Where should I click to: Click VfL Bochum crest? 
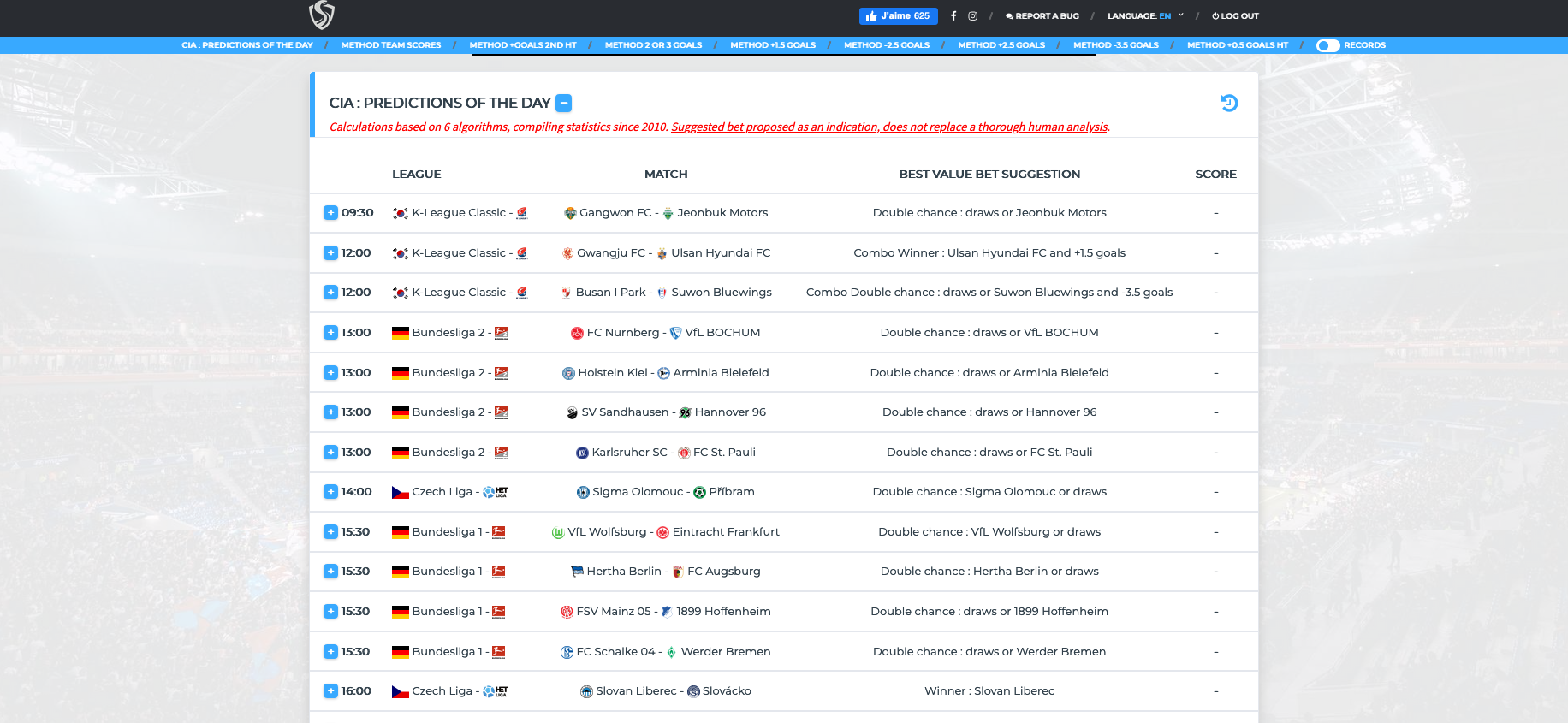675,333
